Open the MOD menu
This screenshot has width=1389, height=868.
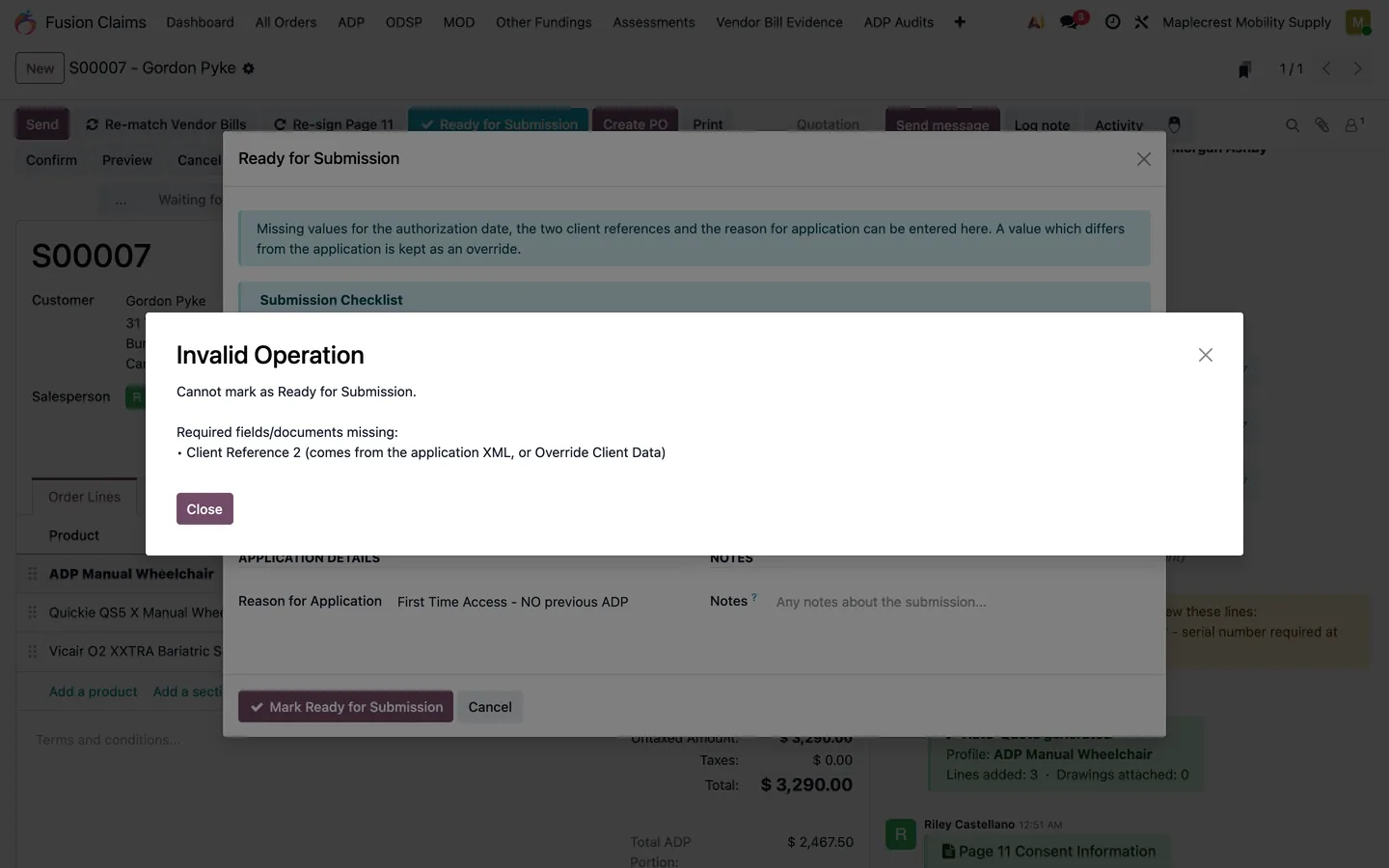point(459,22)
